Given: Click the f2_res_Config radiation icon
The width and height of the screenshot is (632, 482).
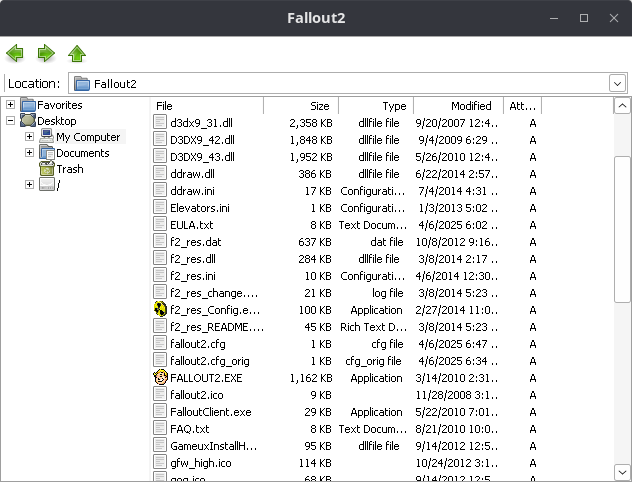Looking at the screenshot, I should coord(160,309).
